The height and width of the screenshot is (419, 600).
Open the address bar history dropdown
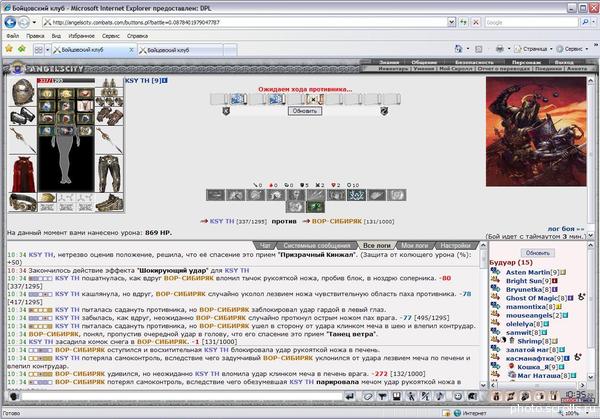click(451, 22)
